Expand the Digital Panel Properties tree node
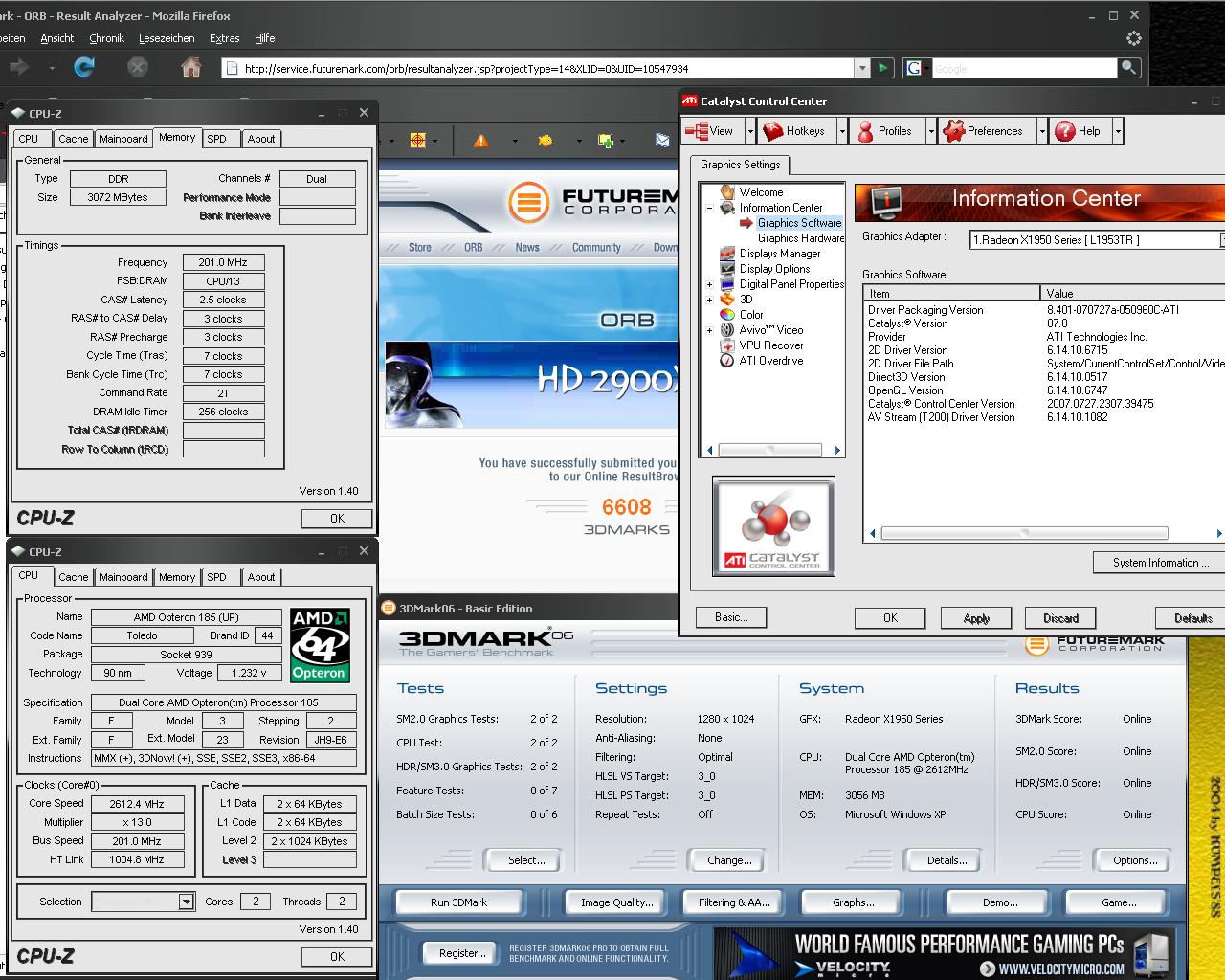This screenshot has height=980, width=1225. pyautogui.click(x=709, y=284)
